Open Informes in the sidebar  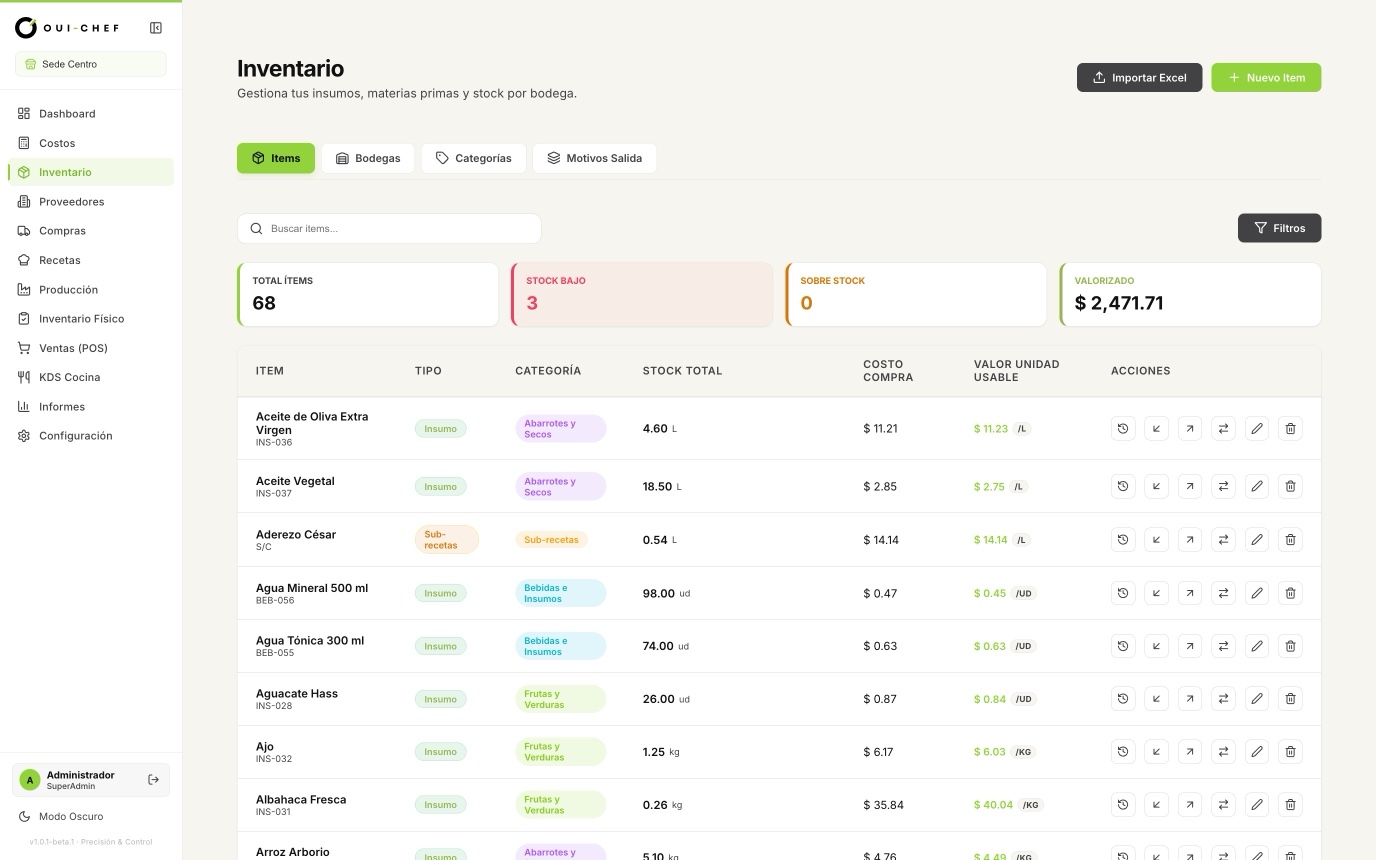pyautogui.click(x=91, y=407)
